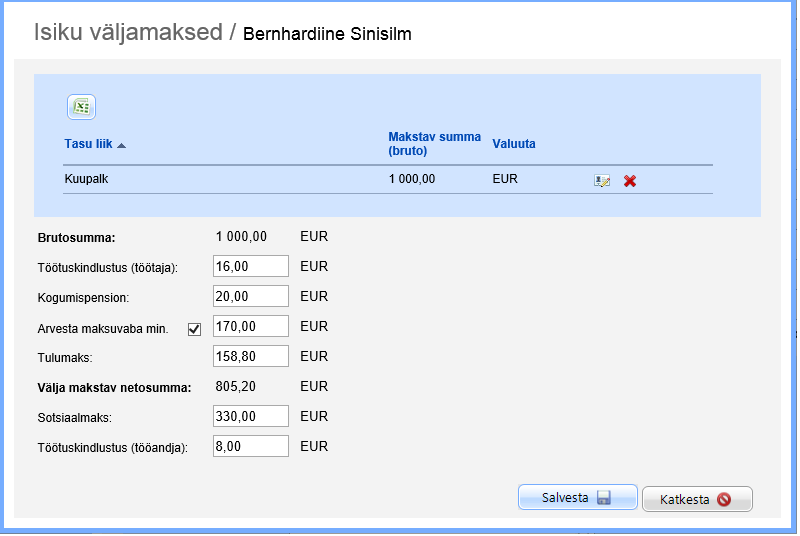Focus the Töötuskindlustus (töötaja) input field
This screenshot has height=536, width=800.
click(x=251, y=266)
